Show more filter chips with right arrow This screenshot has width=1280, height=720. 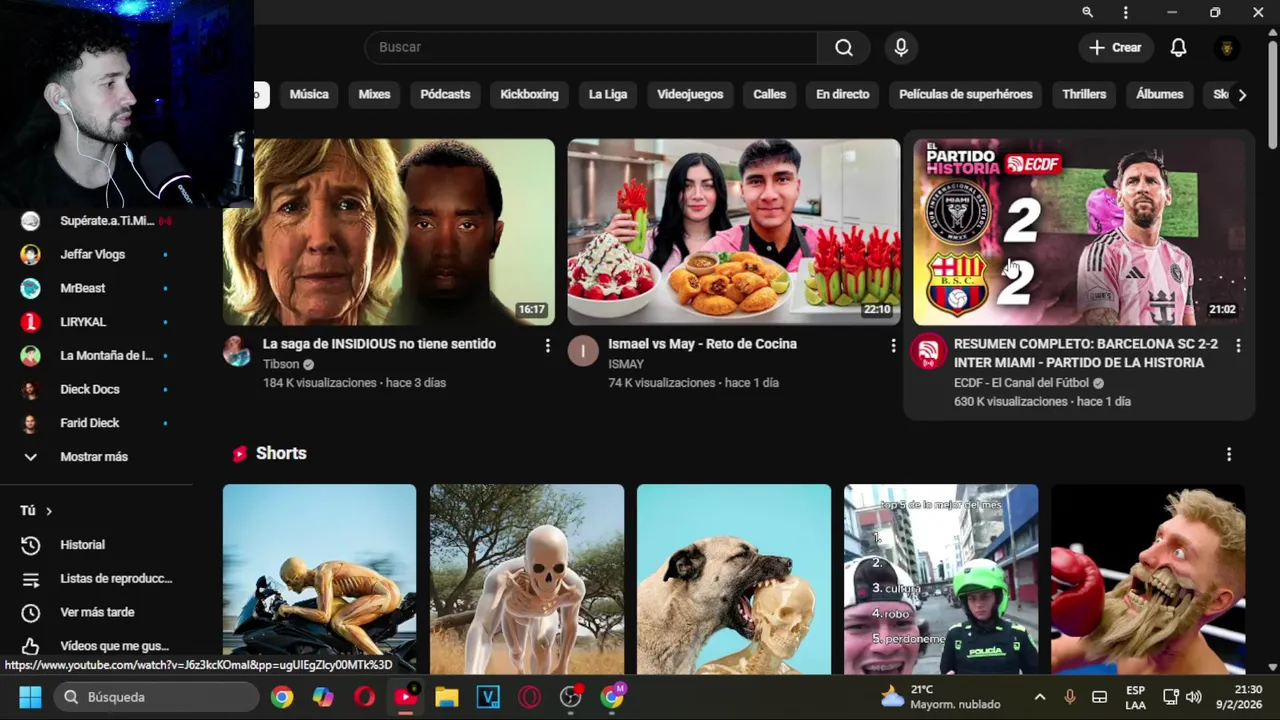tap(1242, 94)
